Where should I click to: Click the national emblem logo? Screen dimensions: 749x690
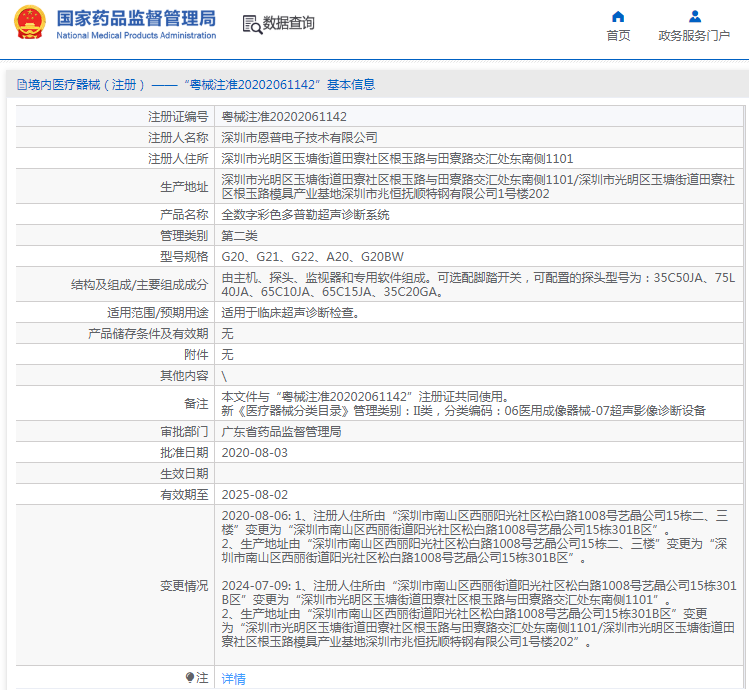30,22
